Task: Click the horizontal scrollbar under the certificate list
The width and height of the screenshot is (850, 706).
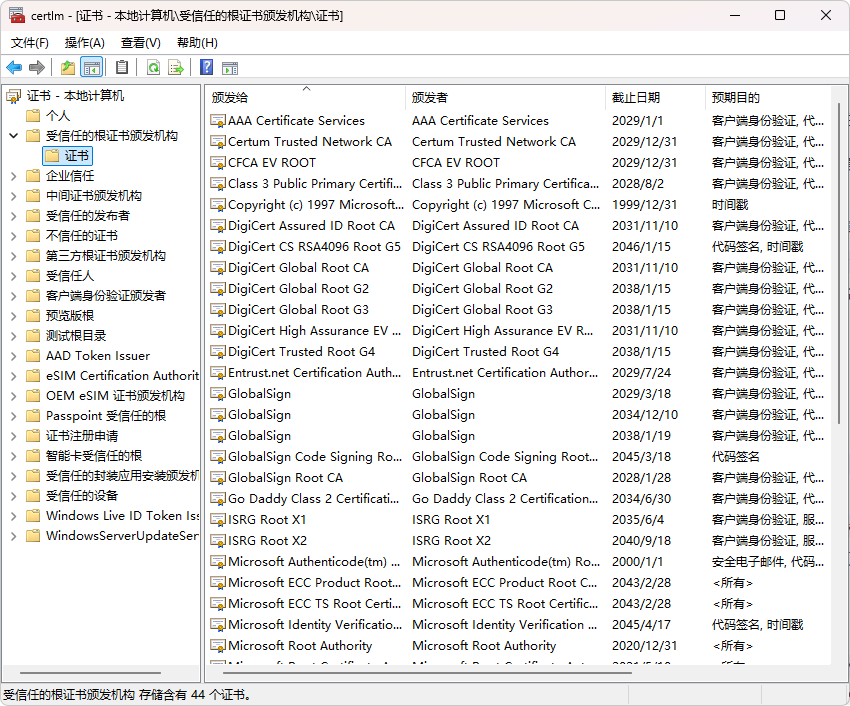Action: click(x=427, y=673)
